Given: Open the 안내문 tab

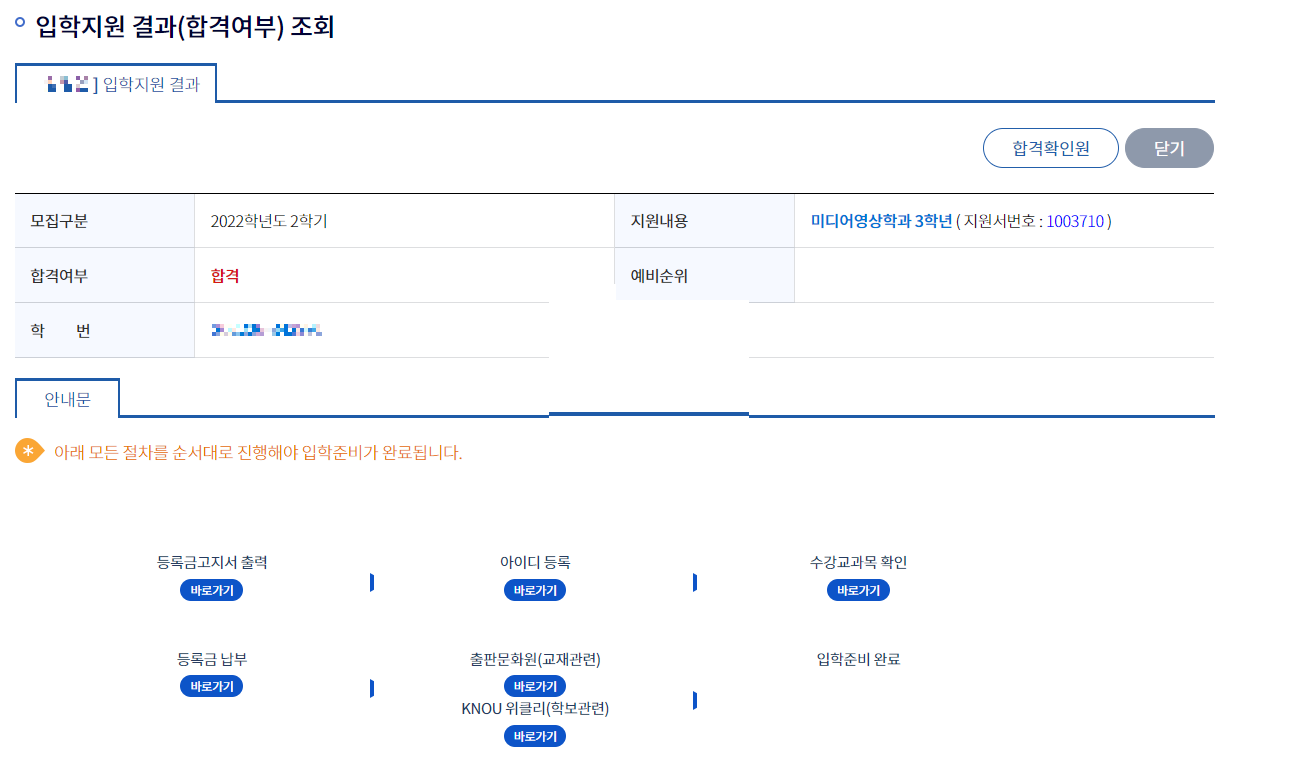Looking at the screenshot, I should coord(67,399).
